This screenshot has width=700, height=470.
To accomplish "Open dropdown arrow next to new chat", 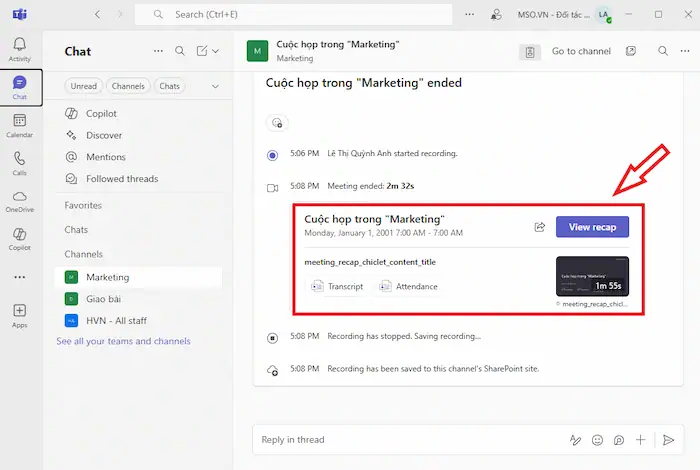I will point(216,51).
